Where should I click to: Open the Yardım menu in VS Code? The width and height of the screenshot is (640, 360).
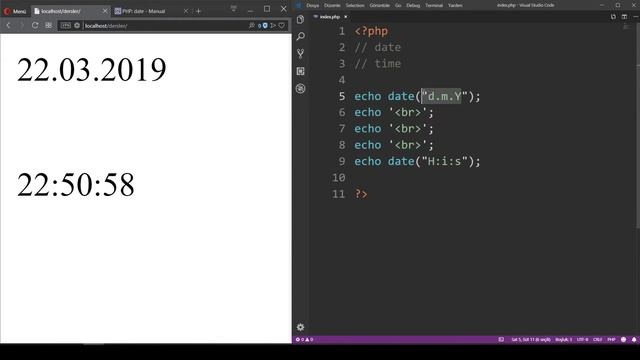click(x=455, y=5)
